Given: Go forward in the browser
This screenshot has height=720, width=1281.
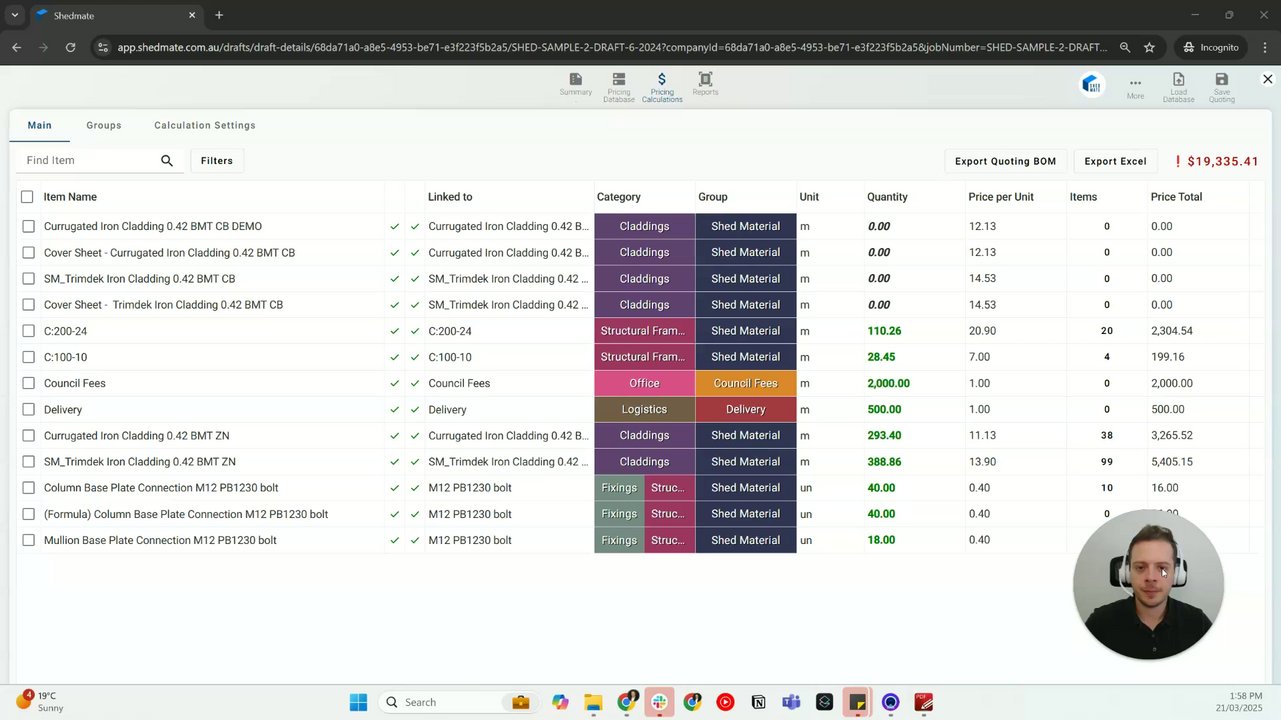Looking at the screenshot, I should pyautogui.click(x=43, y=47).
